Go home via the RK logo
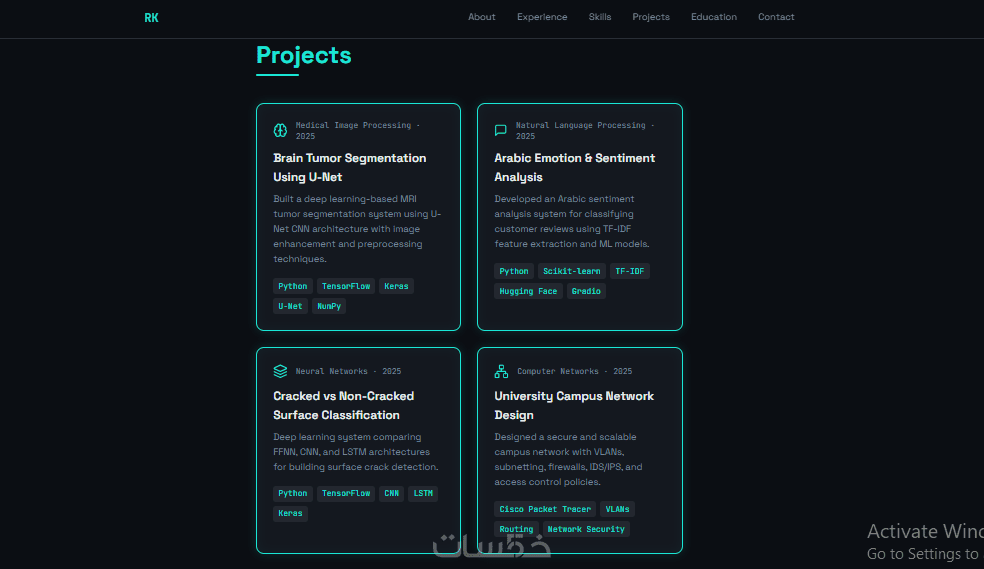The height and width of the screenshot is (569, 984). point(151,18)
